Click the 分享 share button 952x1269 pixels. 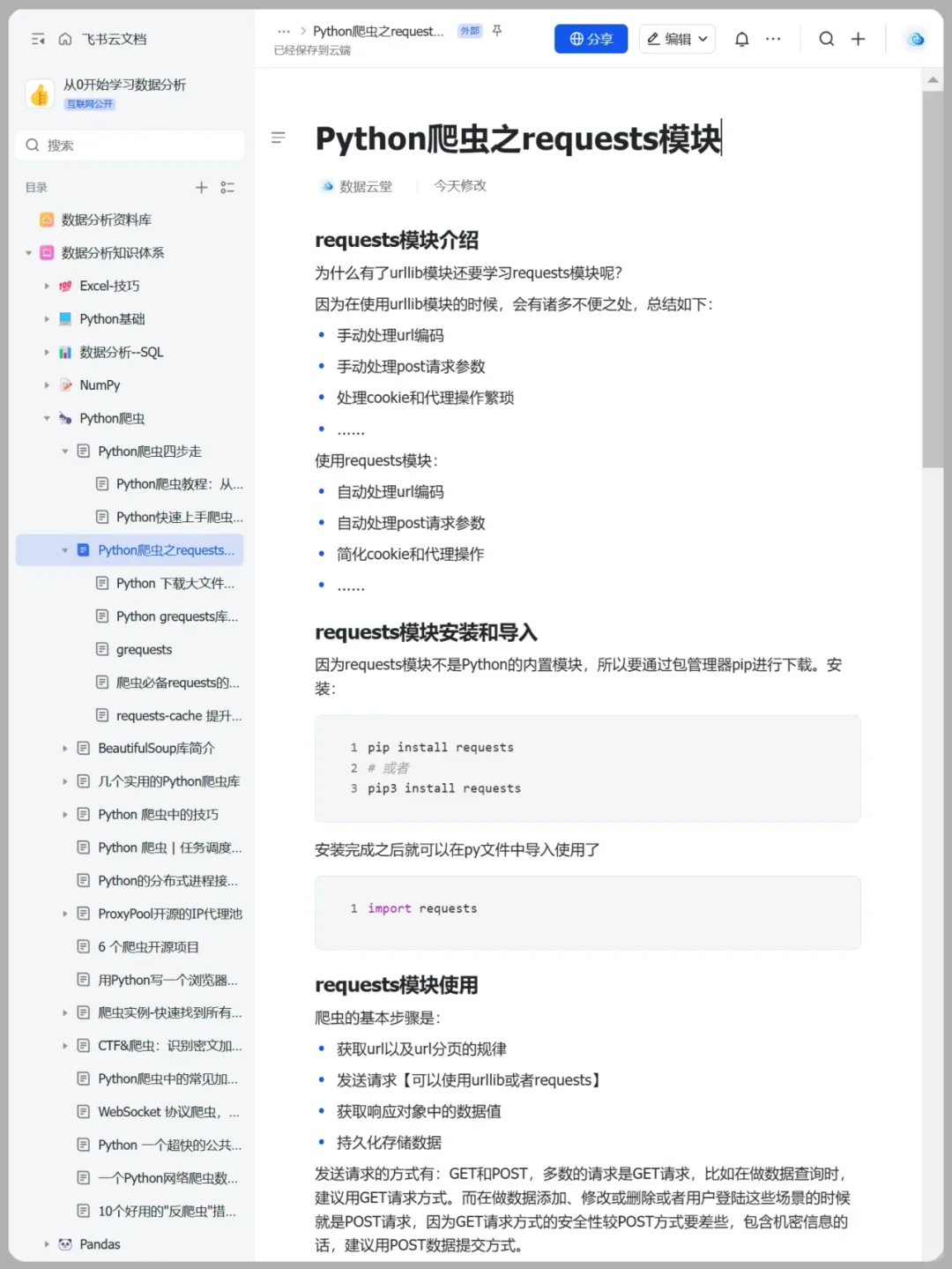coord(591,39)
